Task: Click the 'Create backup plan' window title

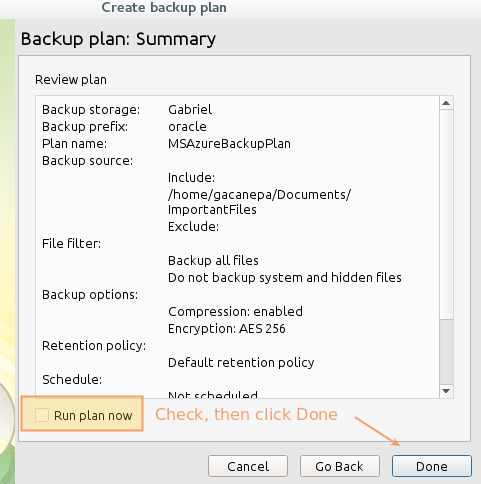Action: pyautogui.click(x=164, y=7)
